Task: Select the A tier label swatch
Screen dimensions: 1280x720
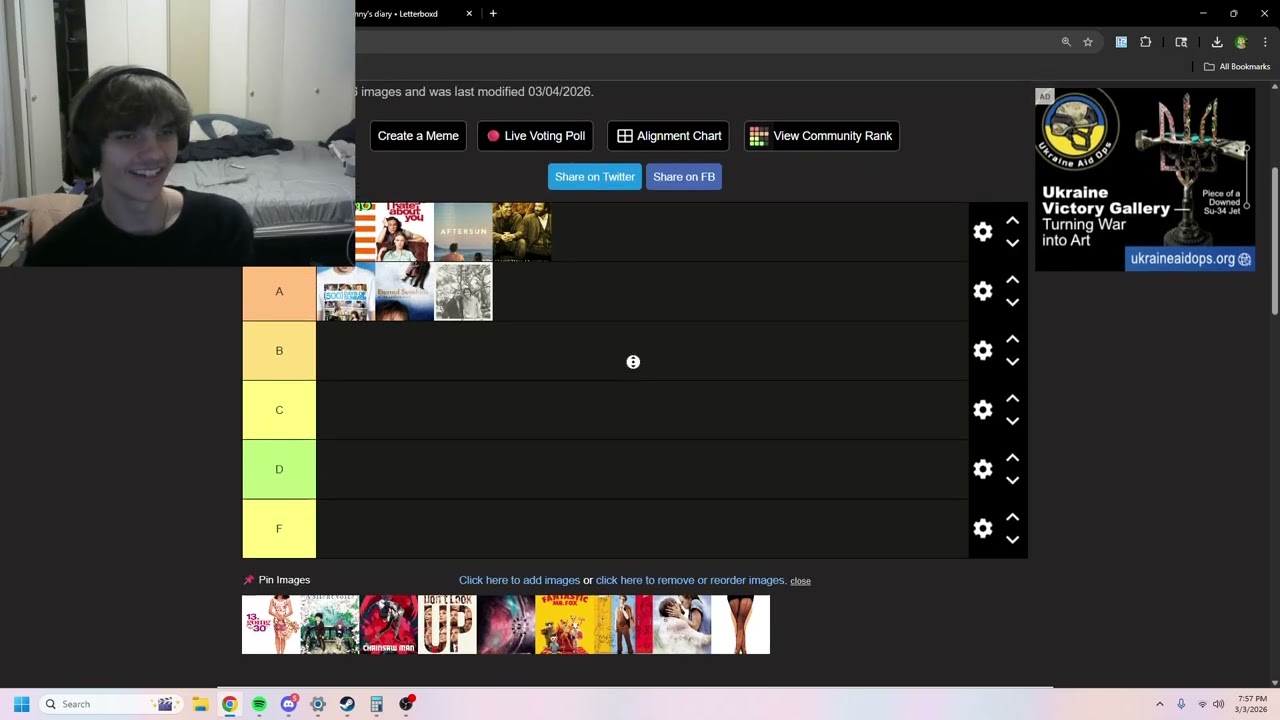Action: (x=279, y=291)
